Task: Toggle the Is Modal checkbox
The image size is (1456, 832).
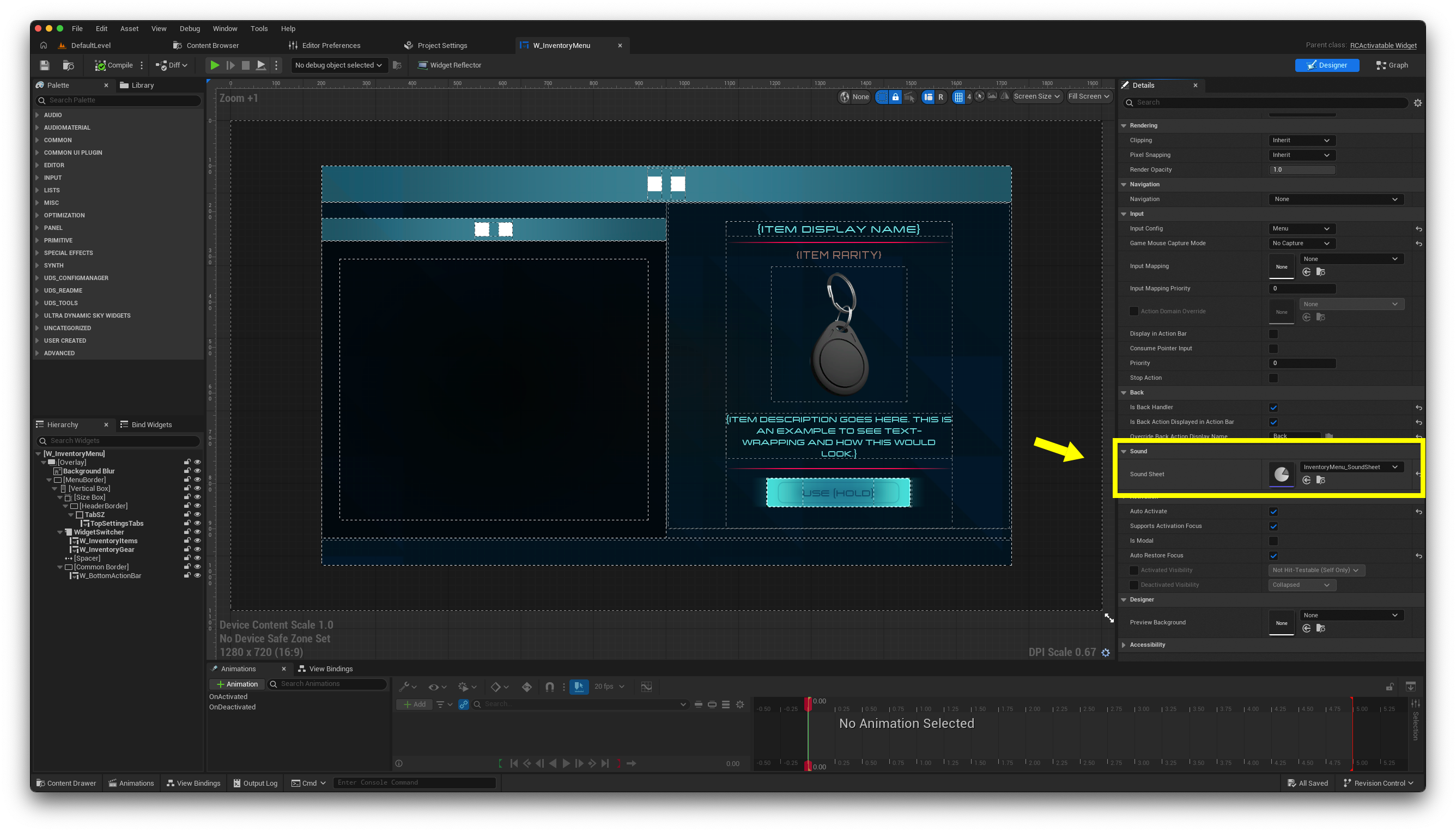Action: coord(1273,541)
